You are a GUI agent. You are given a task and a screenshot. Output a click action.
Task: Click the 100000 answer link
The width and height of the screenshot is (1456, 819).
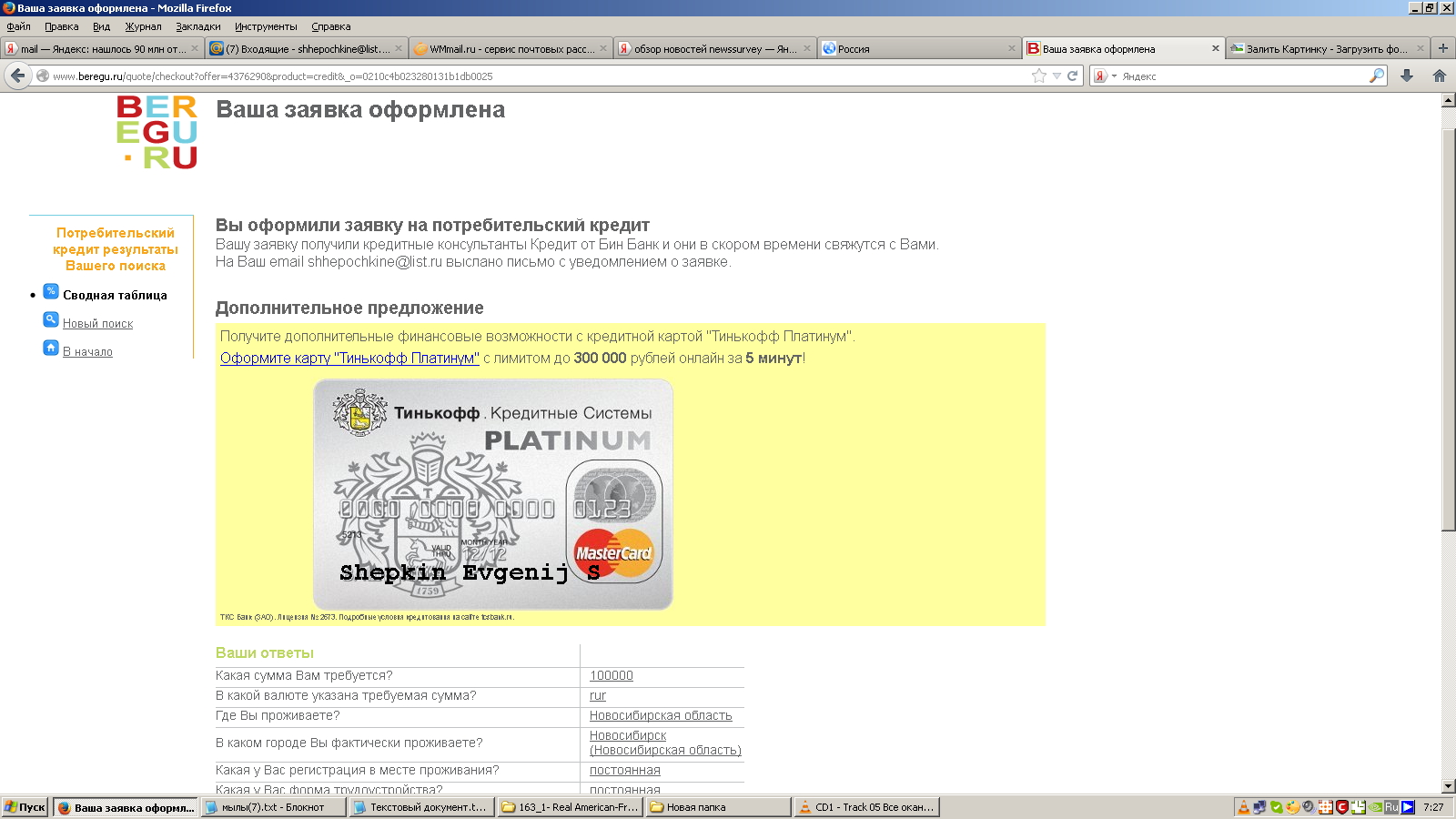tap(612, 675)
